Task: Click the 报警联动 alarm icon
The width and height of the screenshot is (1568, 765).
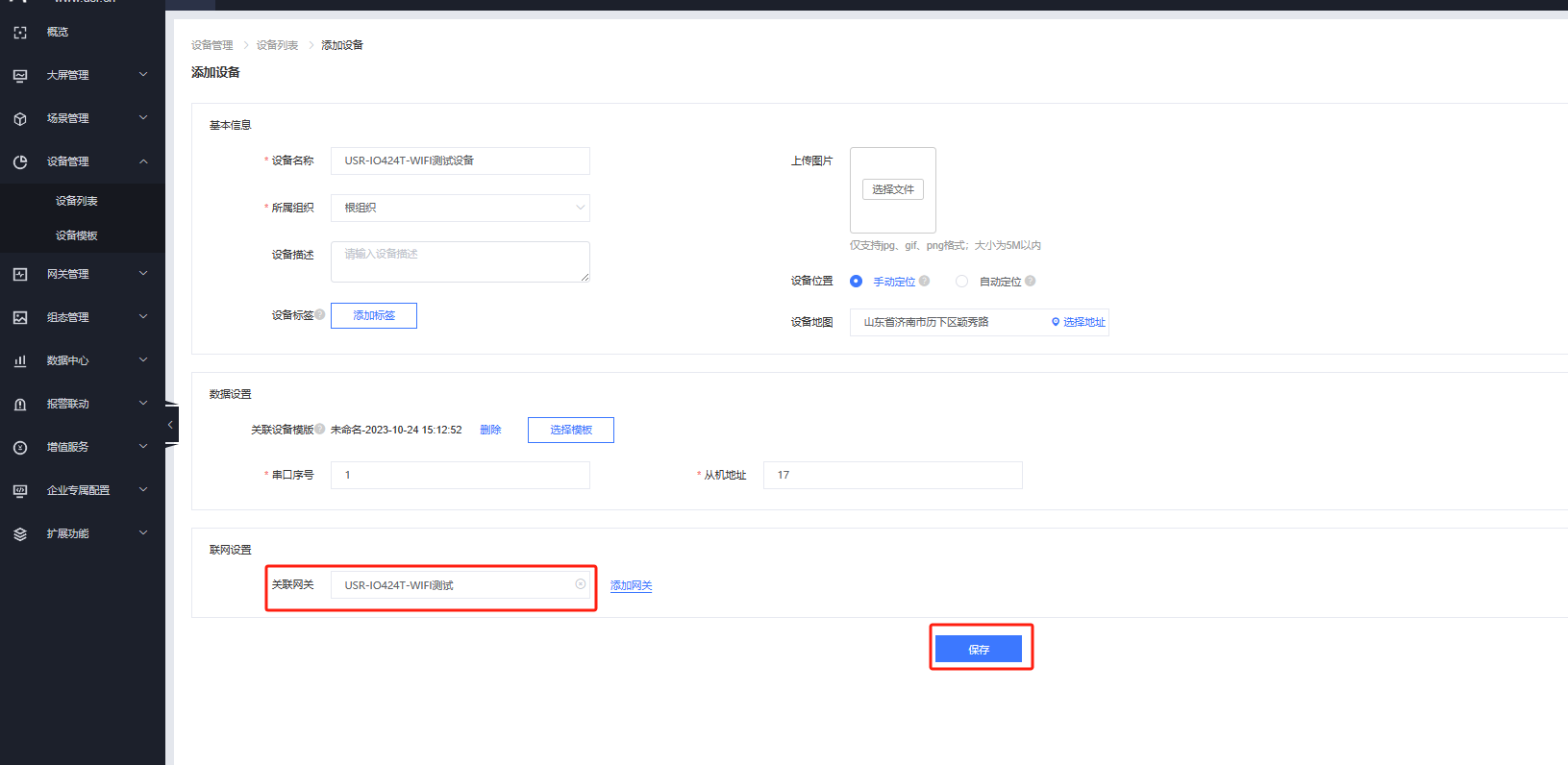Action: pos(20,404)
